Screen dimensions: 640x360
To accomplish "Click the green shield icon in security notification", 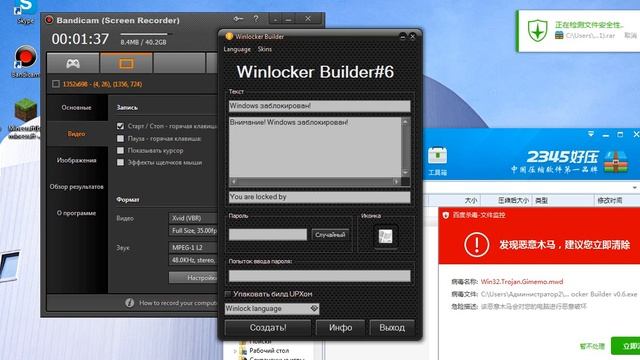I will point(538,31).
